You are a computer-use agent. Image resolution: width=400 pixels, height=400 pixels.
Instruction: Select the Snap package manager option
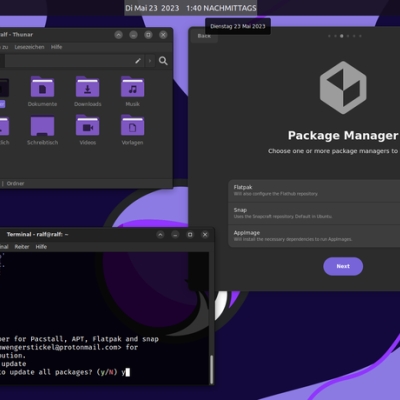(x=314, y=213)
